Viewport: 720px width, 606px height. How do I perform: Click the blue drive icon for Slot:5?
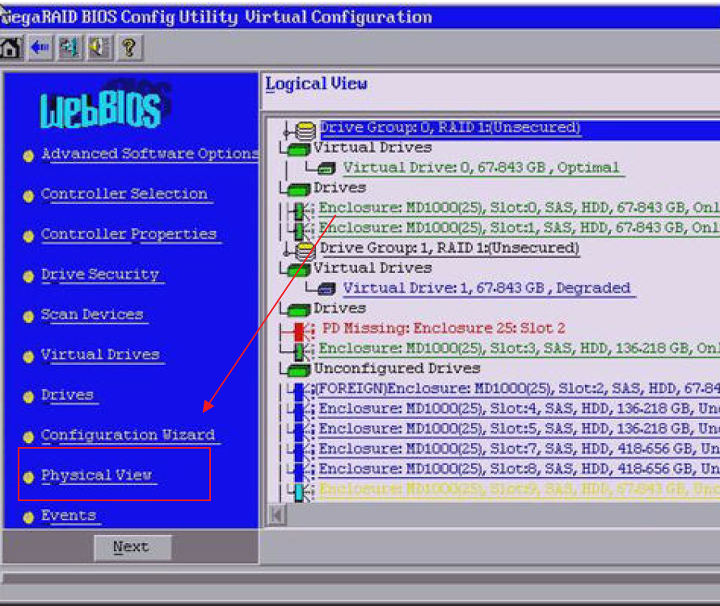(299, 431)
